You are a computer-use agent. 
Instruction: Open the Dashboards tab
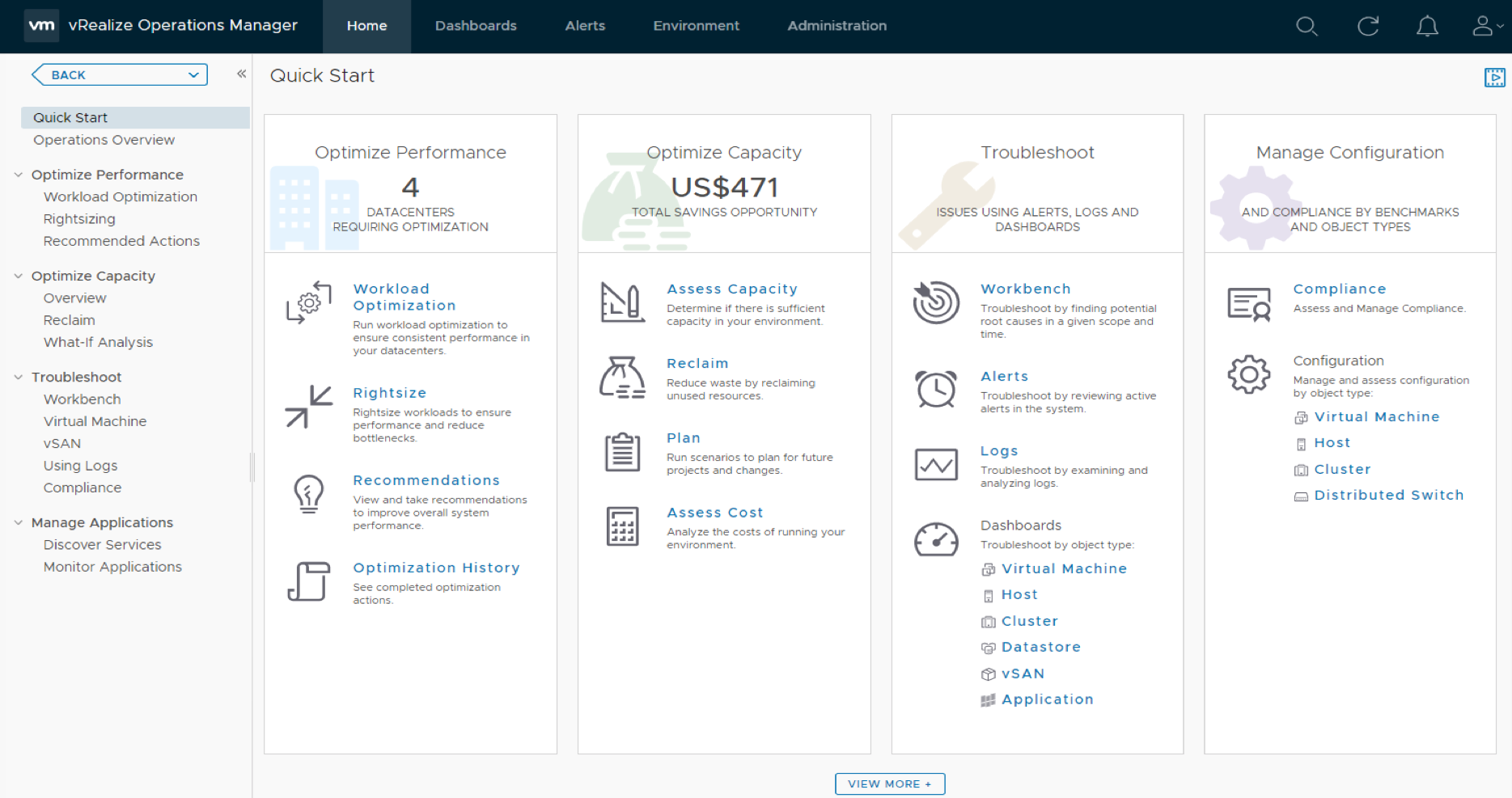(476, 27)
